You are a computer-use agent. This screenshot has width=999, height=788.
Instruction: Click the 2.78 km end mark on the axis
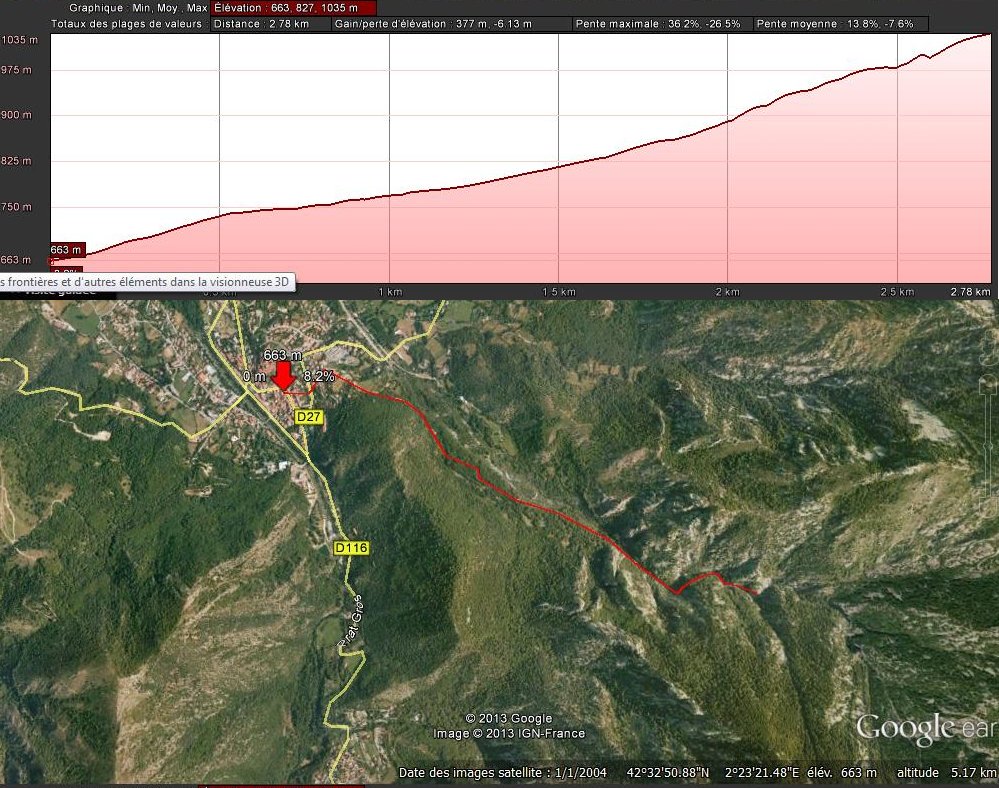click(968, 292)
